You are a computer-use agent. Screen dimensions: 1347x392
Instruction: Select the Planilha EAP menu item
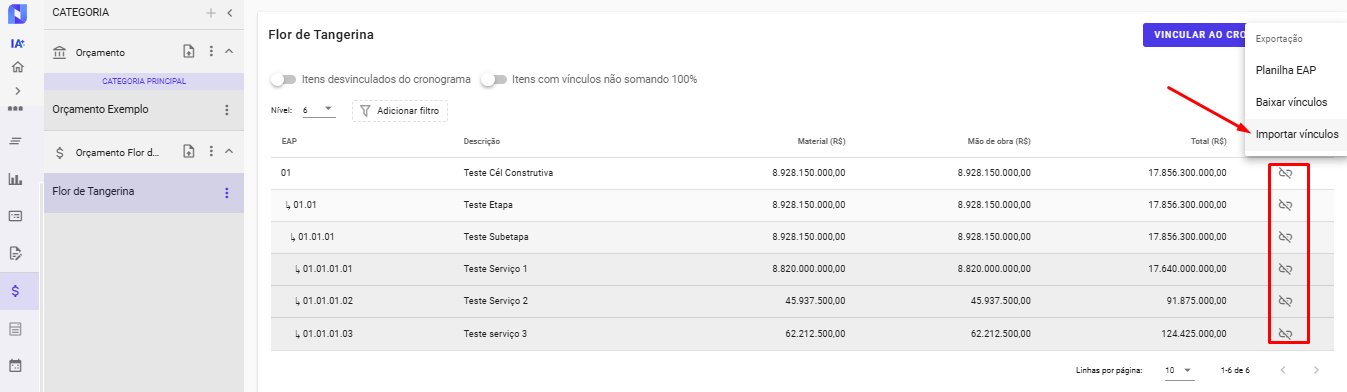point(1286,70)
